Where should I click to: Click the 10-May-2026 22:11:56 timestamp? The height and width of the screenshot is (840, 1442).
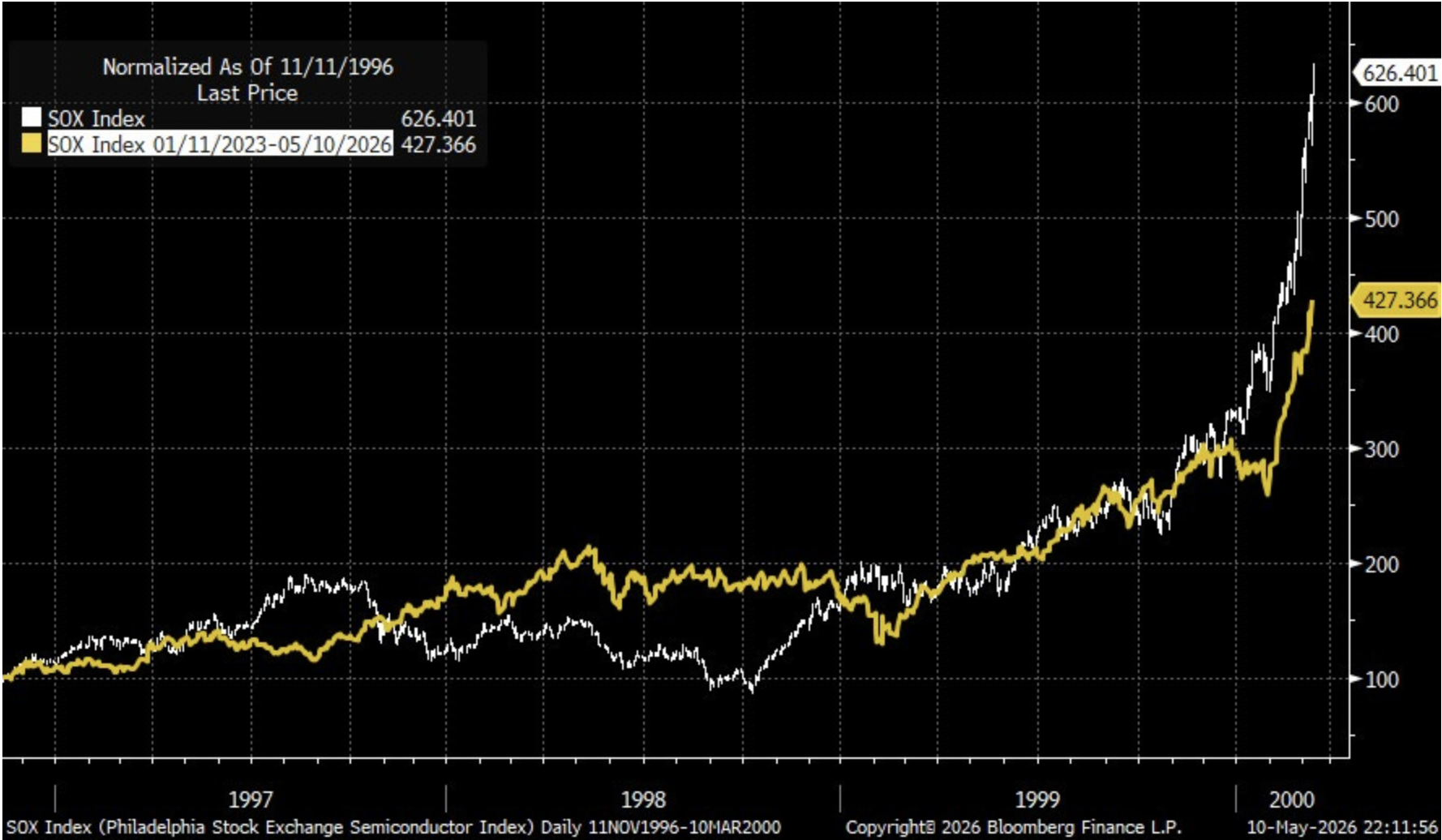[1342, 827]
